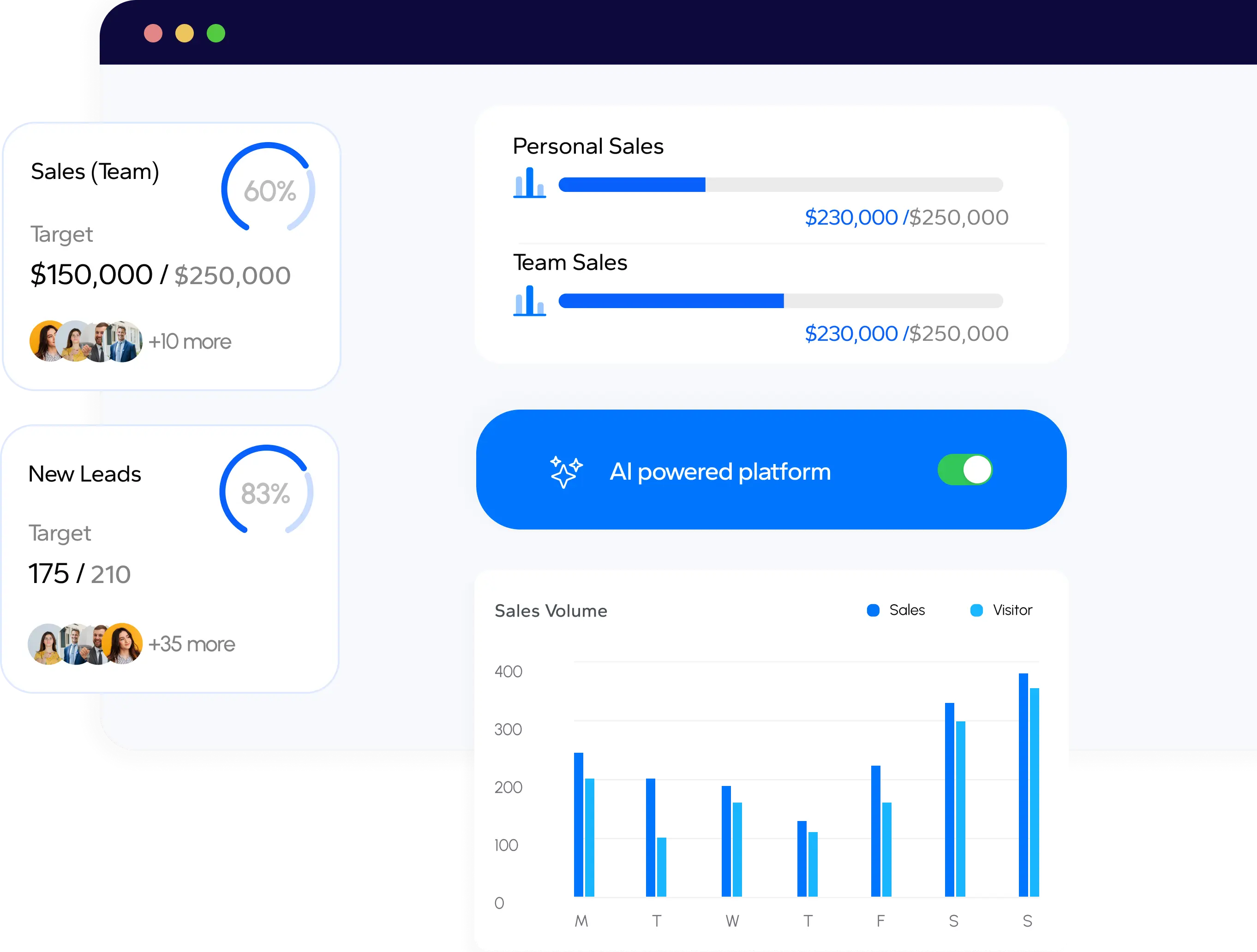Click the Personal Sales progress bar
1257x952 pixels.
tap(780, 184)
